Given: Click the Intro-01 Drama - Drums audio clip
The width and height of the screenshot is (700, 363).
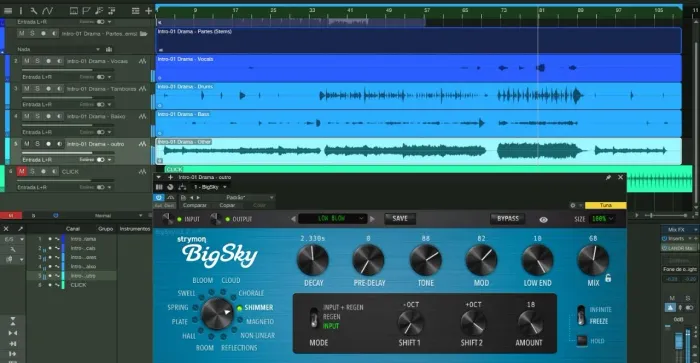Looking at the screenshot, I should (418, 96).
